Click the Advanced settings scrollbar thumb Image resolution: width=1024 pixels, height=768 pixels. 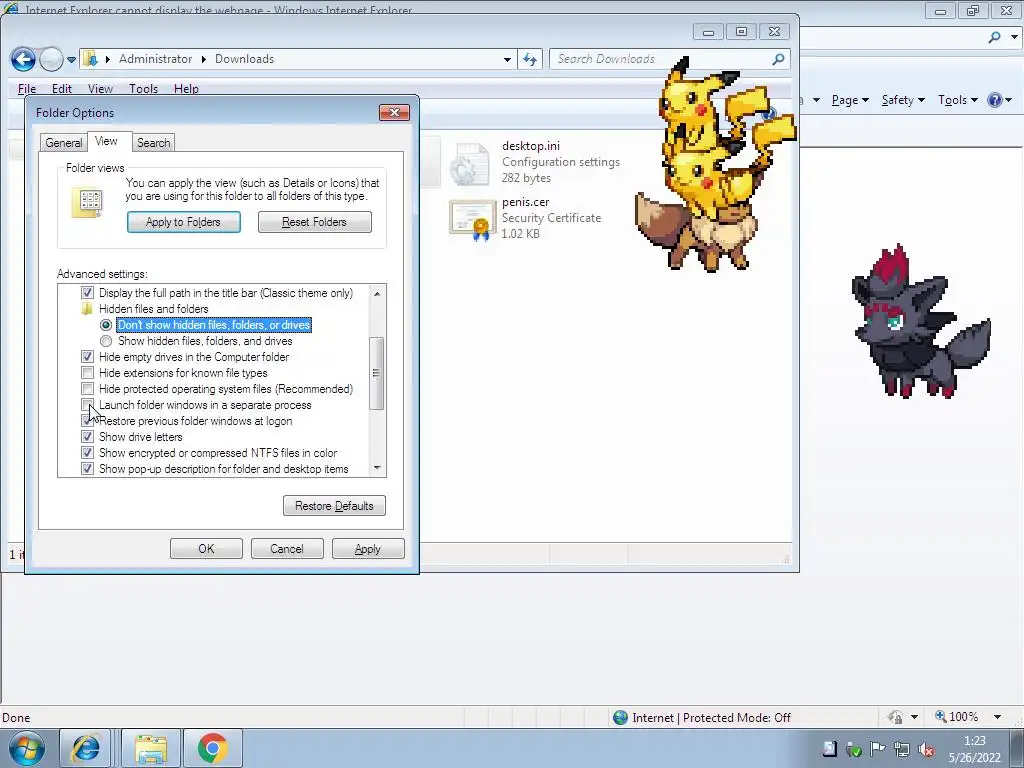(x=376, y=373)
